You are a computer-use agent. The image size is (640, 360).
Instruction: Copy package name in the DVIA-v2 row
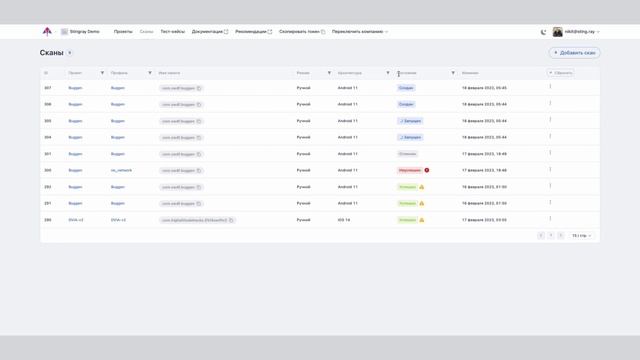[x=231, y=220]
